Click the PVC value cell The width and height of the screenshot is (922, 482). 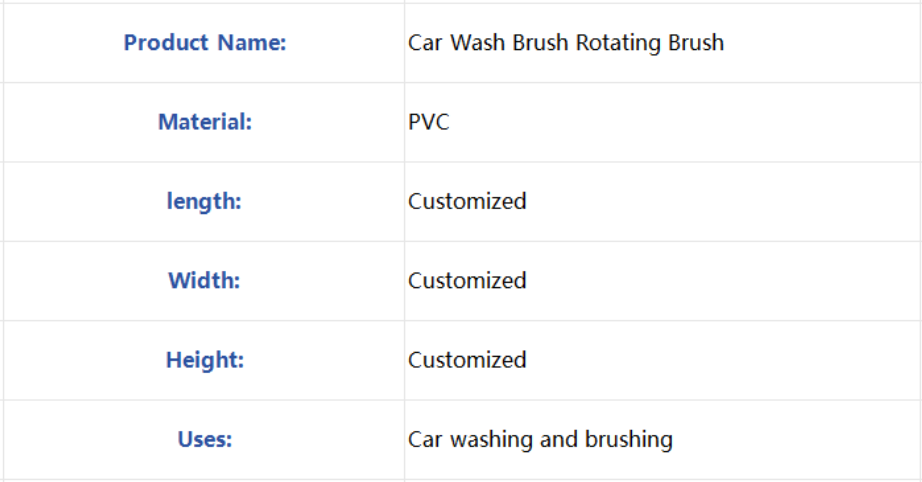click(663, 122)
